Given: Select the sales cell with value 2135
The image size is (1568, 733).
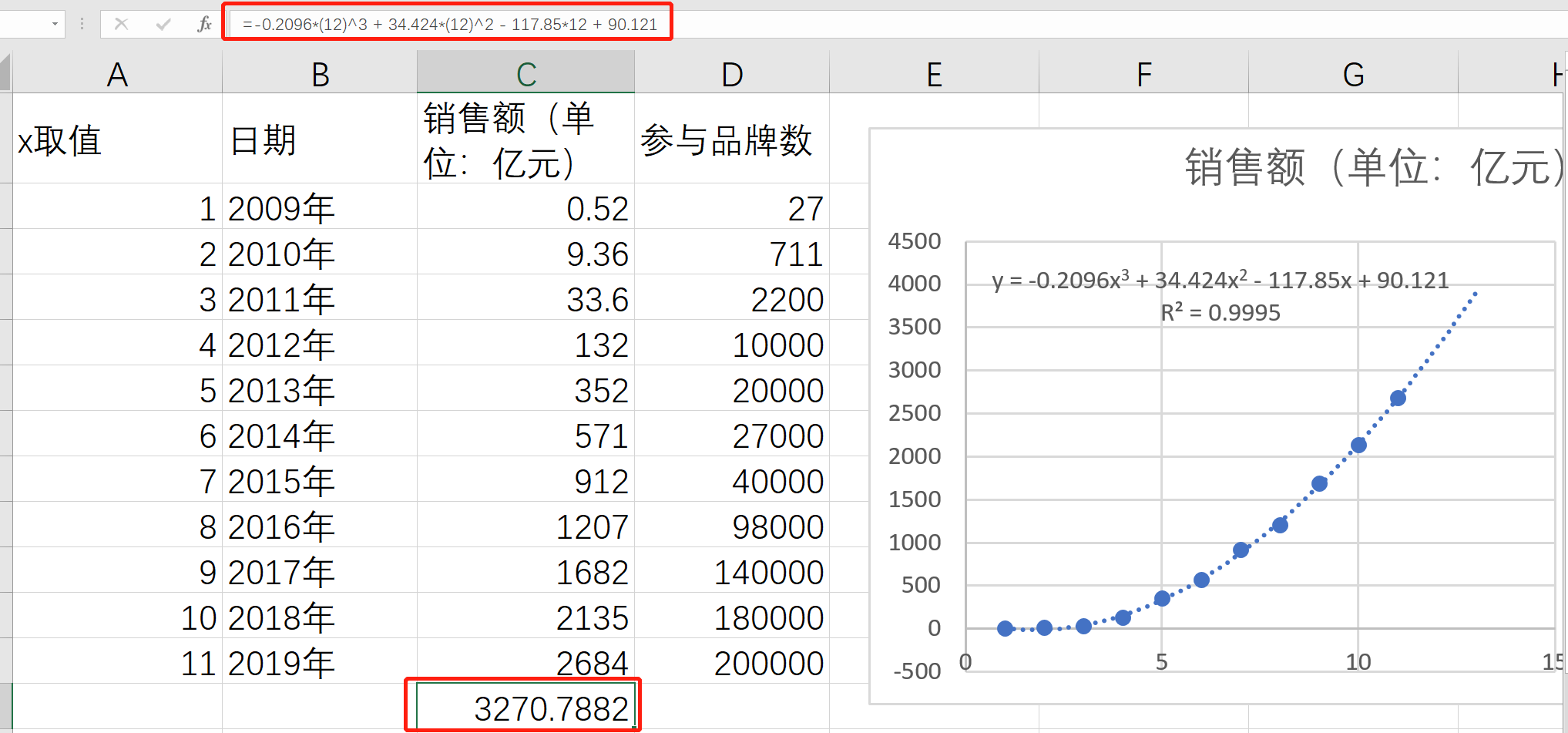Looking at the screenshot, I should (x=525, y=616).
